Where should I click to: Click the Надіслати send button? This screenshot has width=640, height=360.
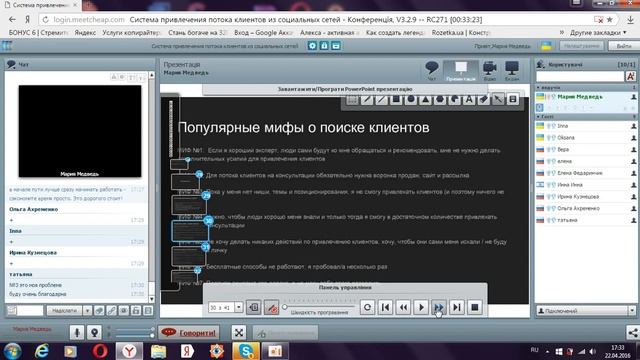click(64, 311)
